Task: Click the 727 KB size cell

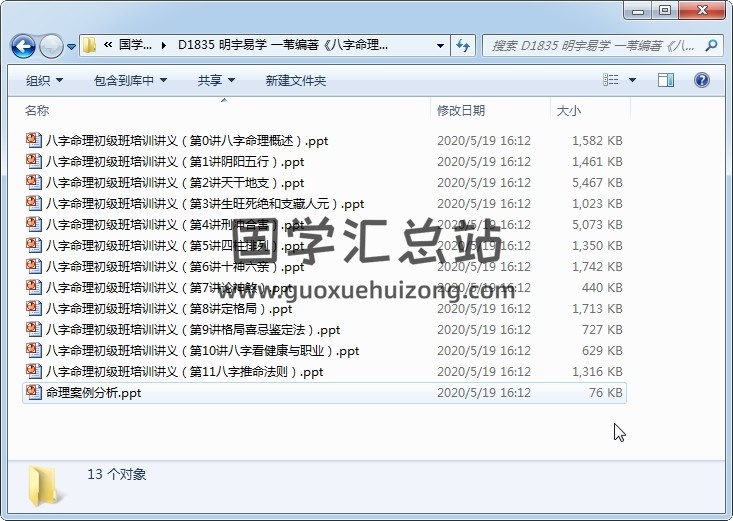Action: (602, 330)
